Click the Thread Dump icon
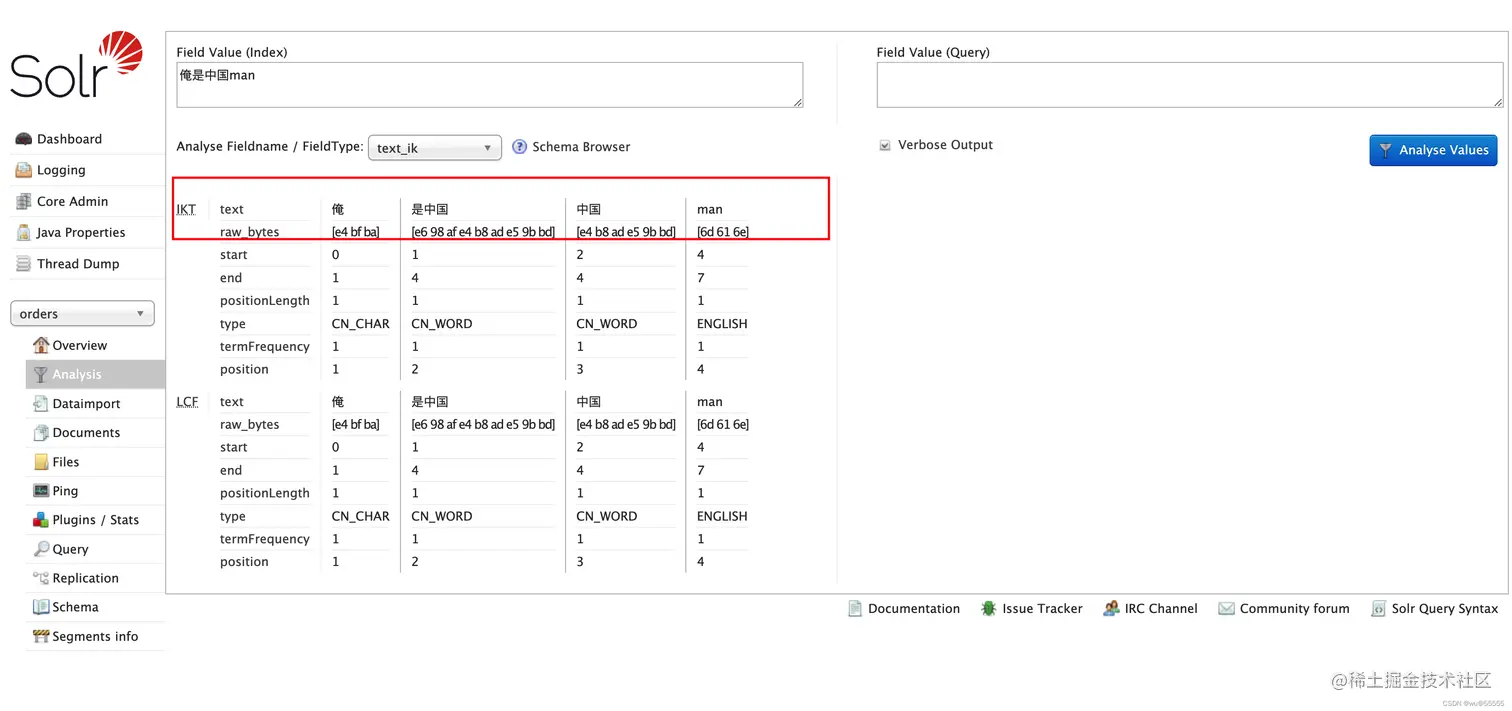 tap(24, 264)
